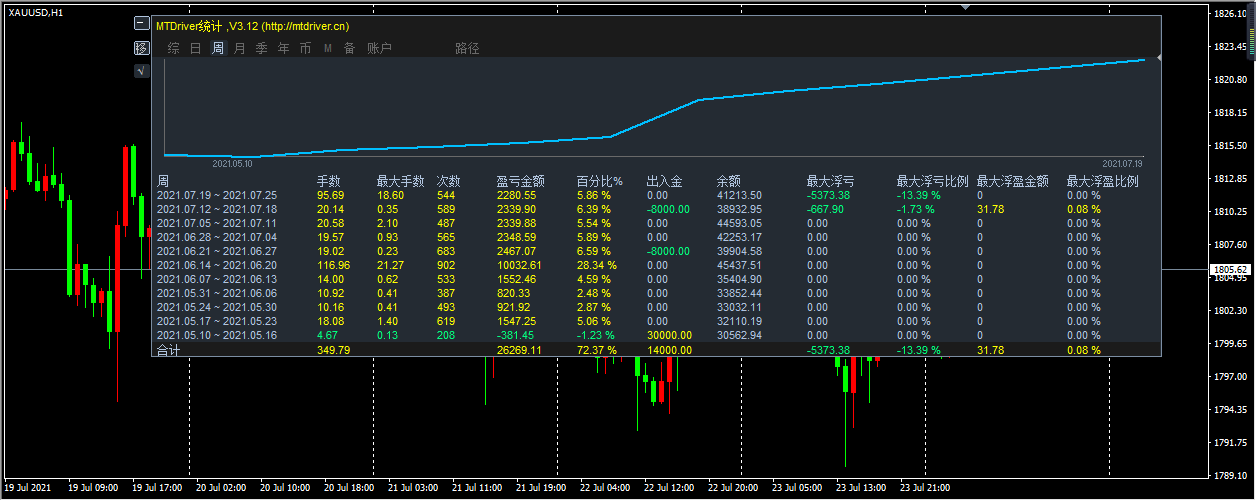Viewport: 1256px width, 501px height.
Task: Click the 百分比% column header
Action: pos(600,182)
